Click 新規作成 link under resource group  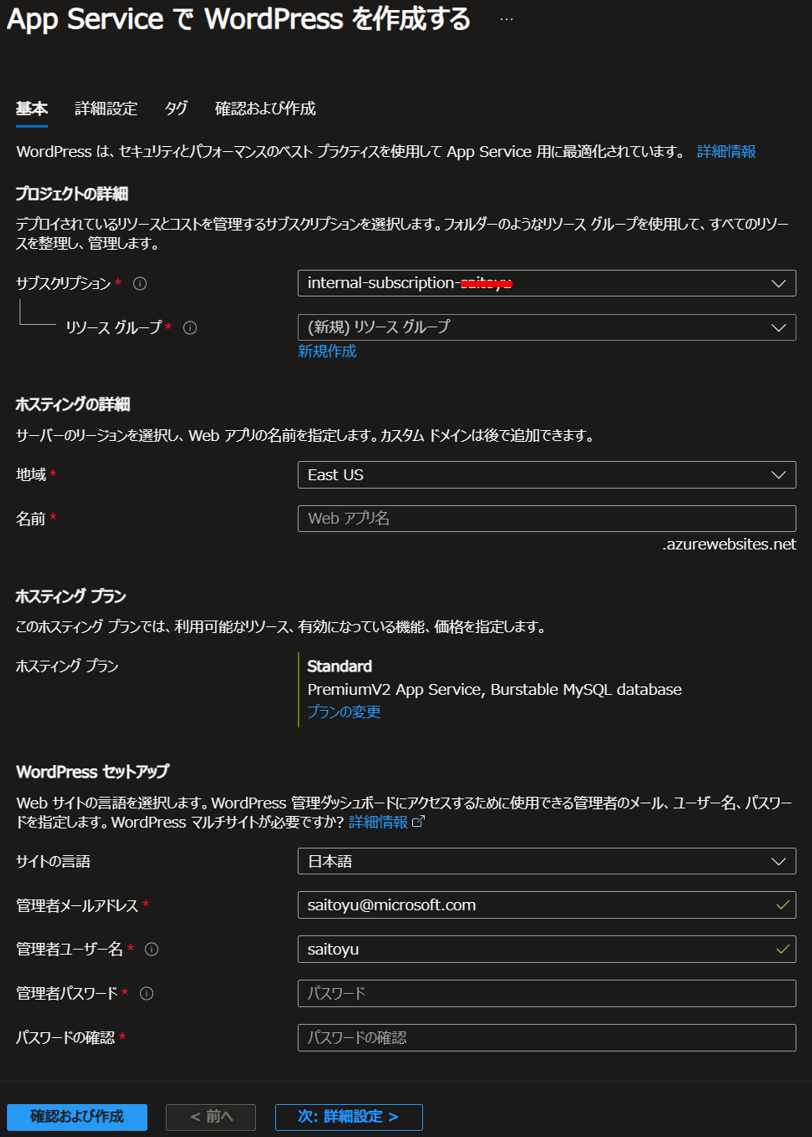(327, 352)
